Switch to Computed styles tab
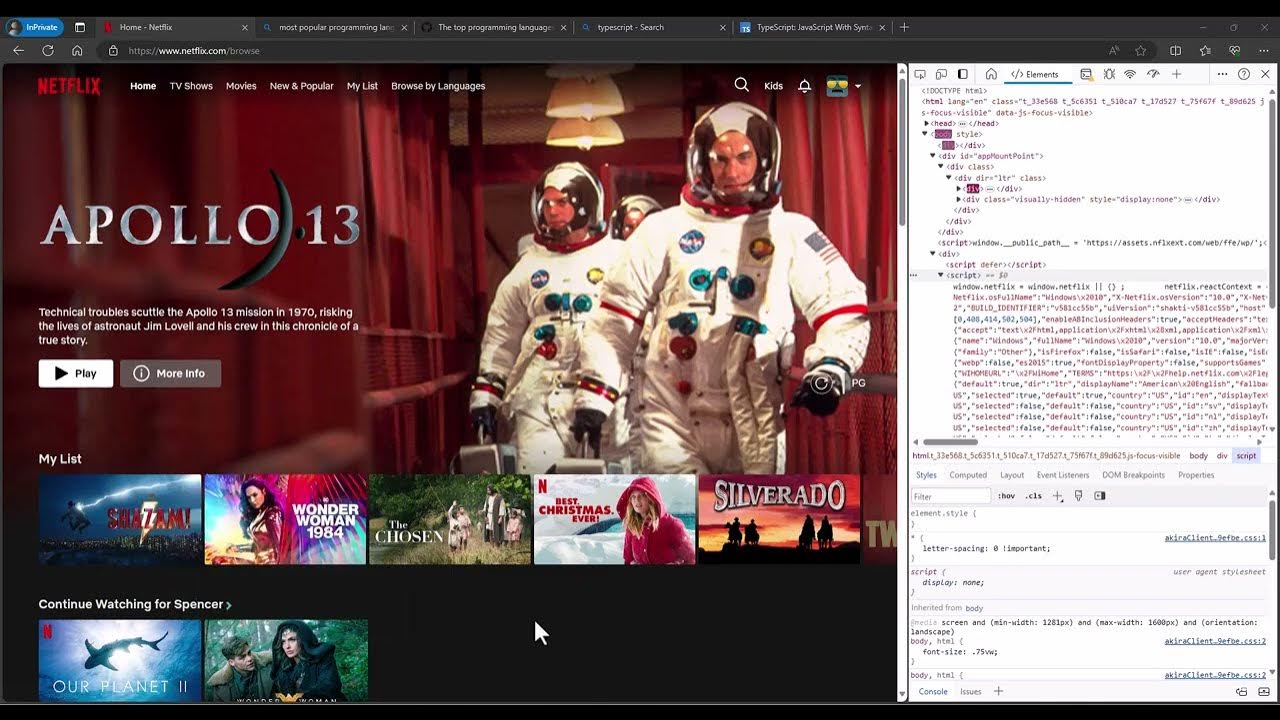Screen dimensions: 1280x720 pos(968,475)
